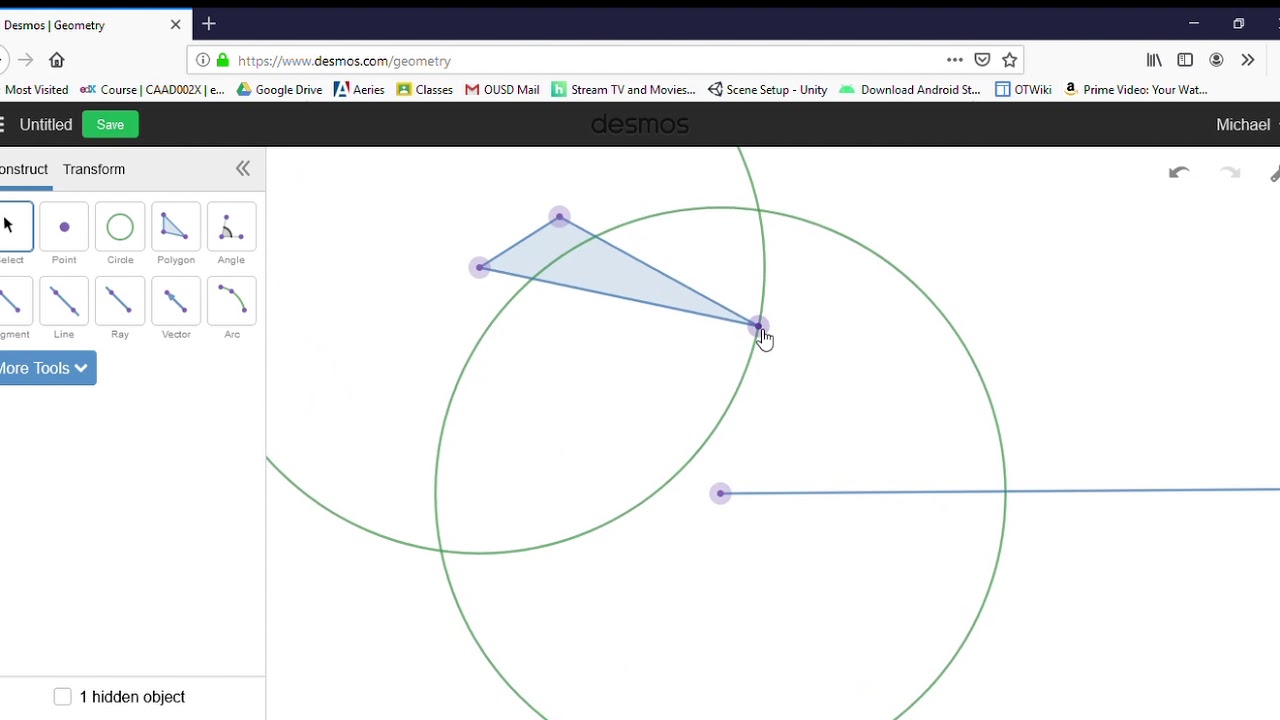Image resolution: width=1280 pixels, height=720 pixels.
Task: Select the Angle tool
Action: tap(231, 227)
